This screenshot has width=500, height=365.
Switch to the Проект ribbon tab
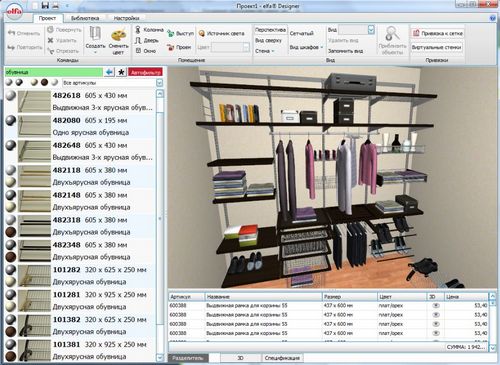click(47, 18)
